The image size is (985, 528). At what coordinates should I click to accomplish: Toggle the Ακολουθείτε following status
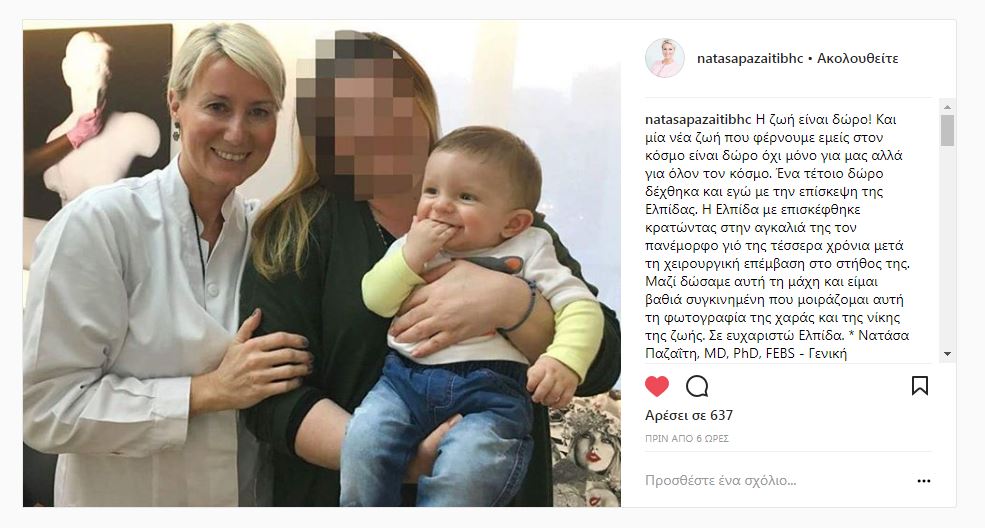[857, 58]
